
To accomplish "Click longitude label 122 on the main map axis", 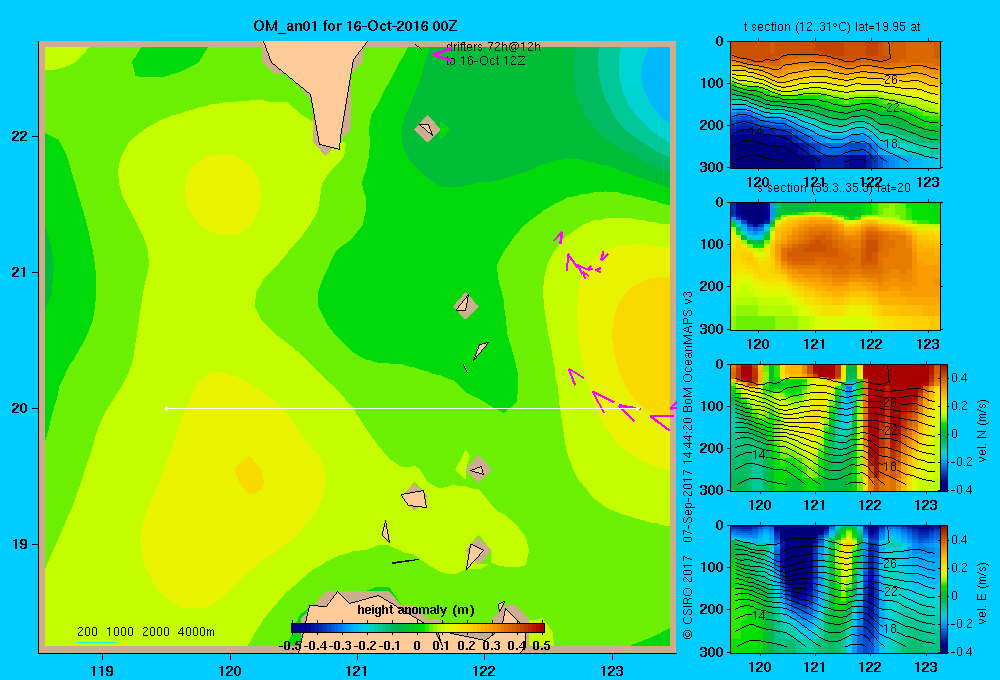I will 484,670.
